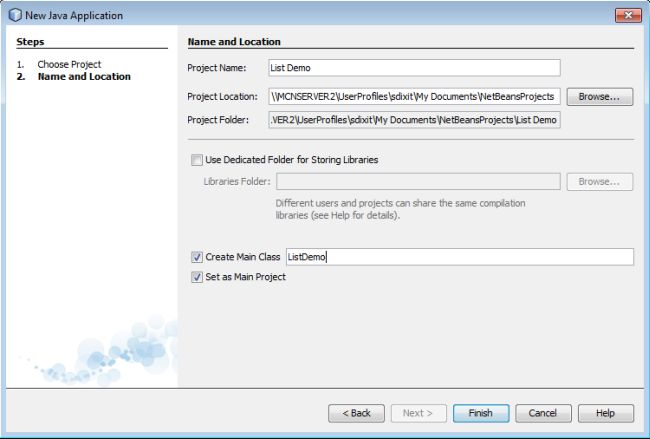Select step 1 Choose Project
The height and width of the screenshot is (439, 650).
click(69, 65)
